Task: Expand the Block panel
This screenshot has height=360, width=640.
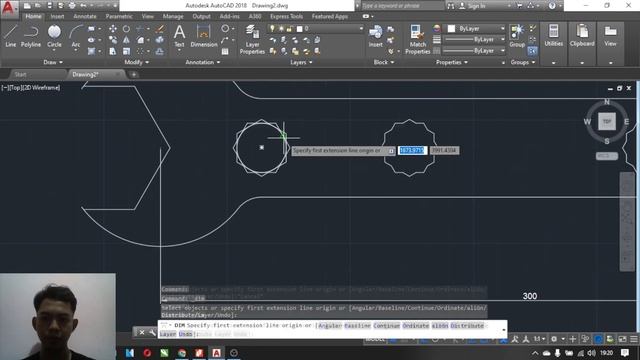Action: 384,62
